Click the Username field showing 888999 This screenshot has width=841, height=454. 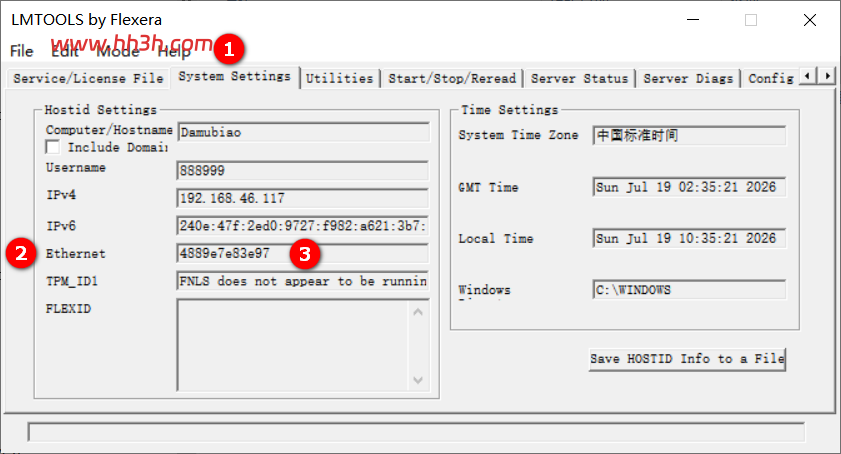point(303,171)
